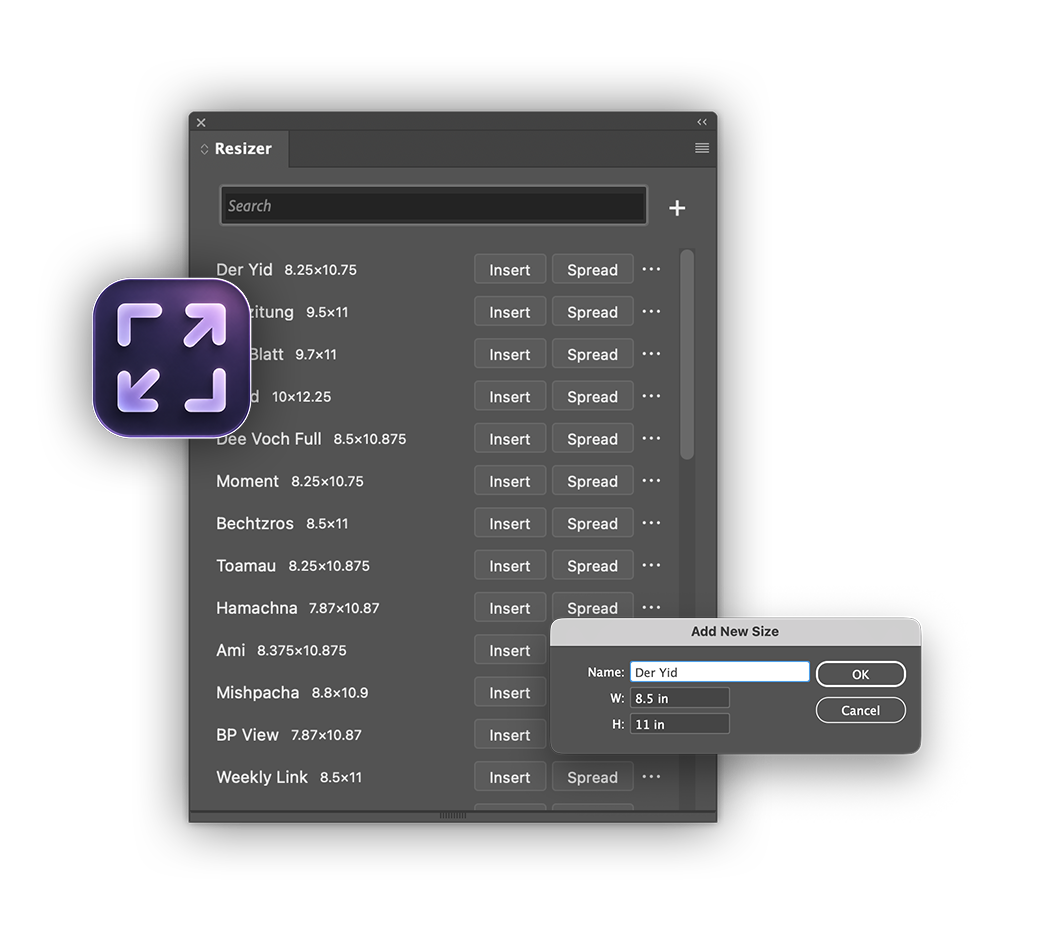Open three-dot options for Der Yid
The image size is (1057, 941).
click(651, 269)
